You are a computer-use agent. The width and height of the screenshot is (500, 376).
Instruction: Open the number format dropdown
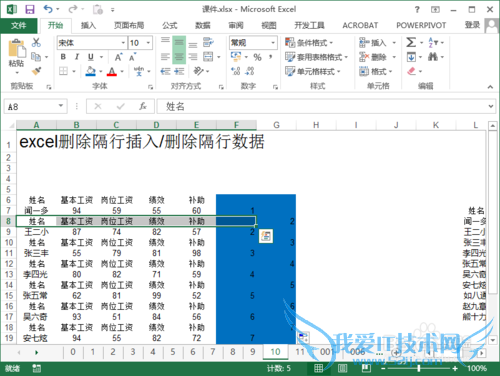273,43
